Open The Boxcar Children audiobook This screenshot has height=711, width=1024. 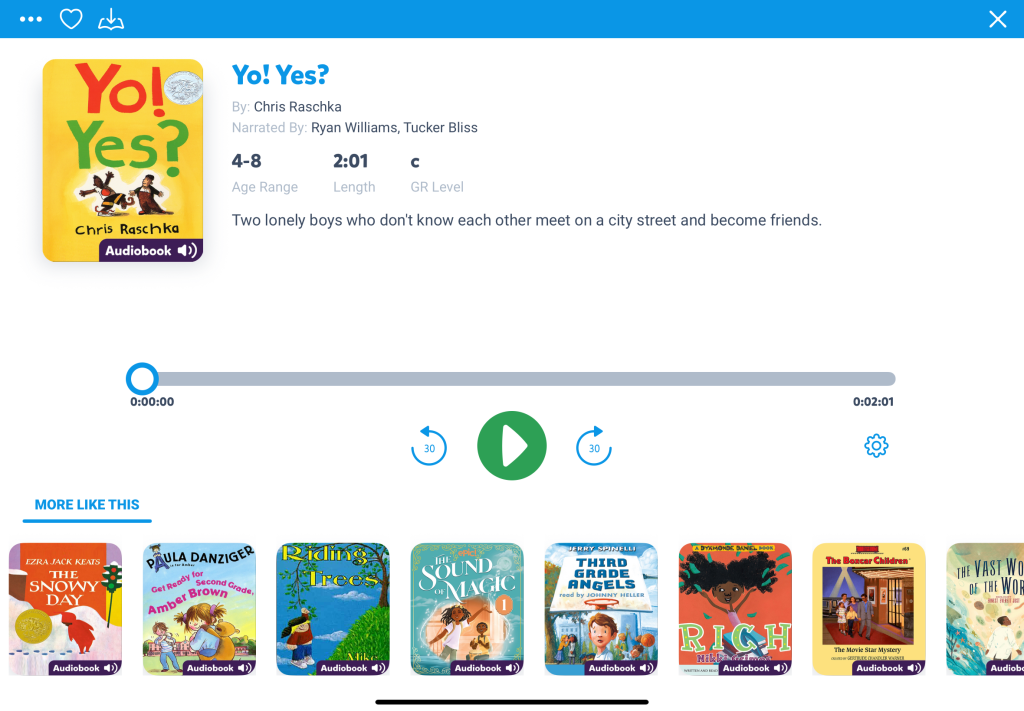tap(869, 609)
